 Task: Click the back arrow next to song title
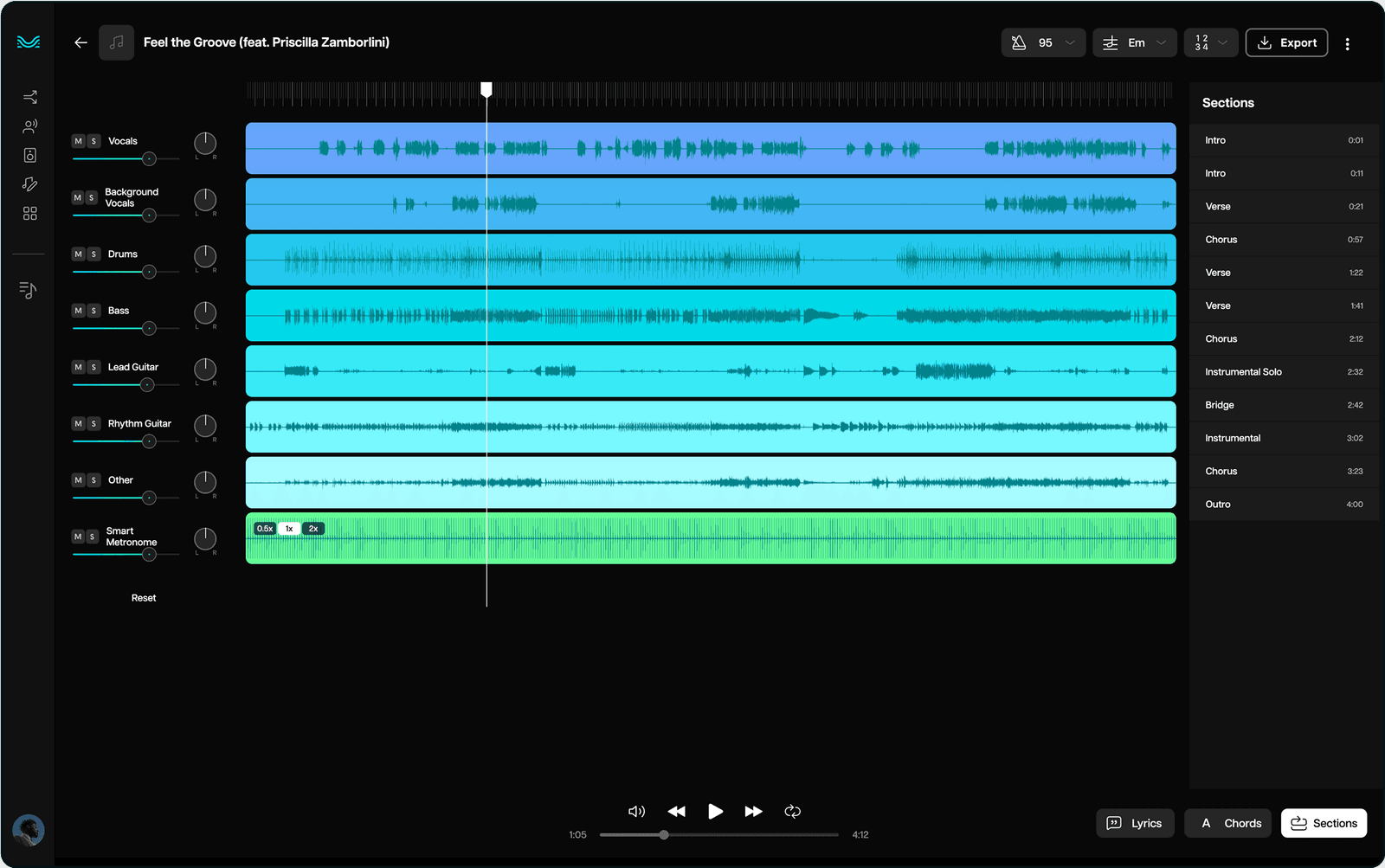(x=81, y=42)
